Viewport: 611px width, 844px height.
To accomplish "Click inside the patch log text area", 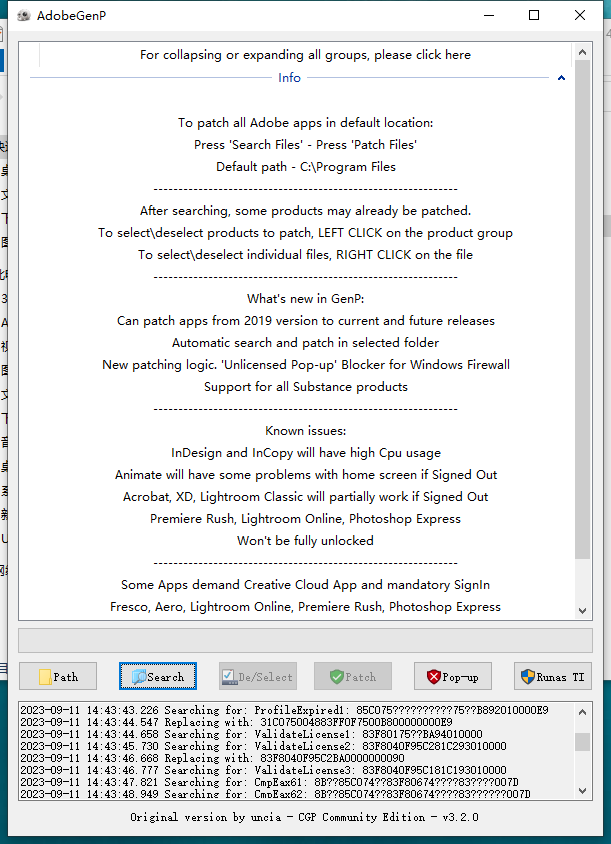I will (x=290, y=751).
